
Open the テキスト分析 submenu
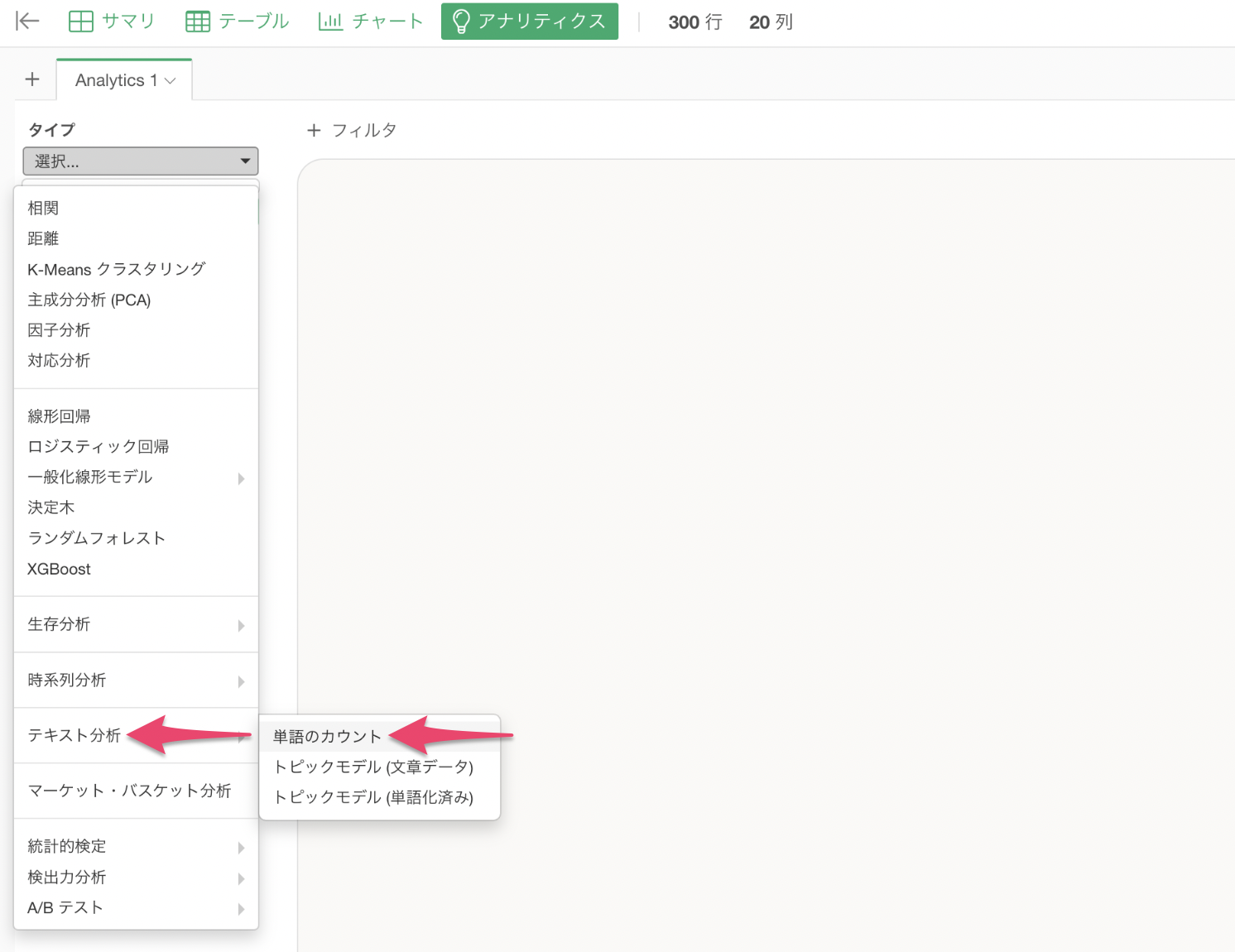point(136,735)
